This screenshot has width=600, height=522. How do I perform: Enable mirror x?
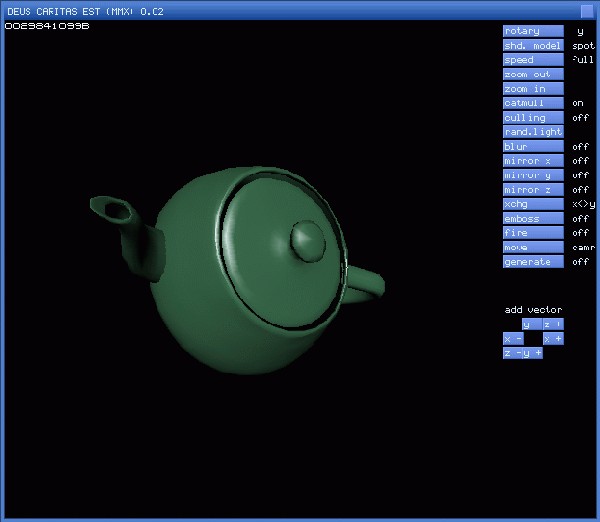click(532, 161)
